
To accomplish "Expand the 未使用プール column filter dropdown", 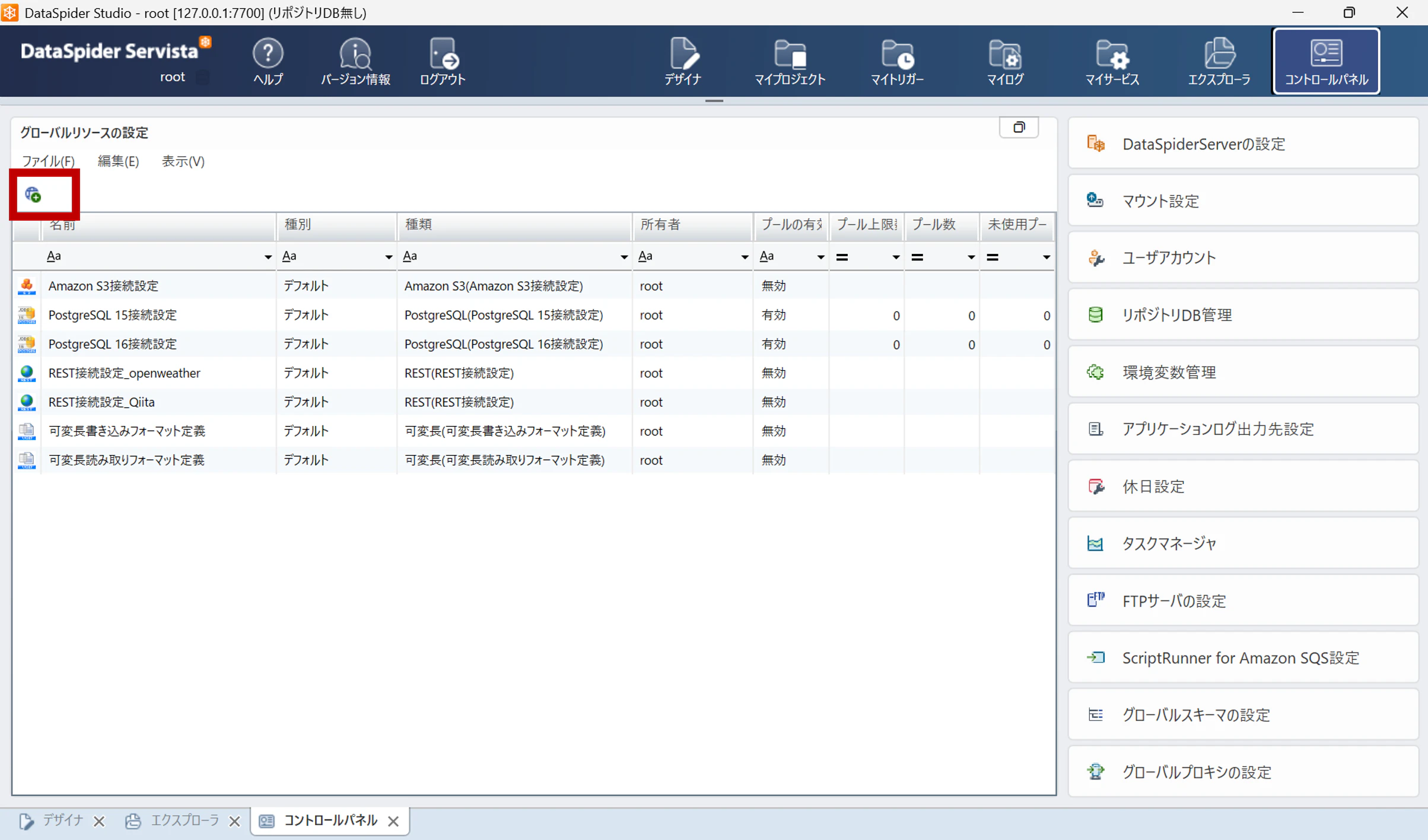I will (x=1047, y=257).
